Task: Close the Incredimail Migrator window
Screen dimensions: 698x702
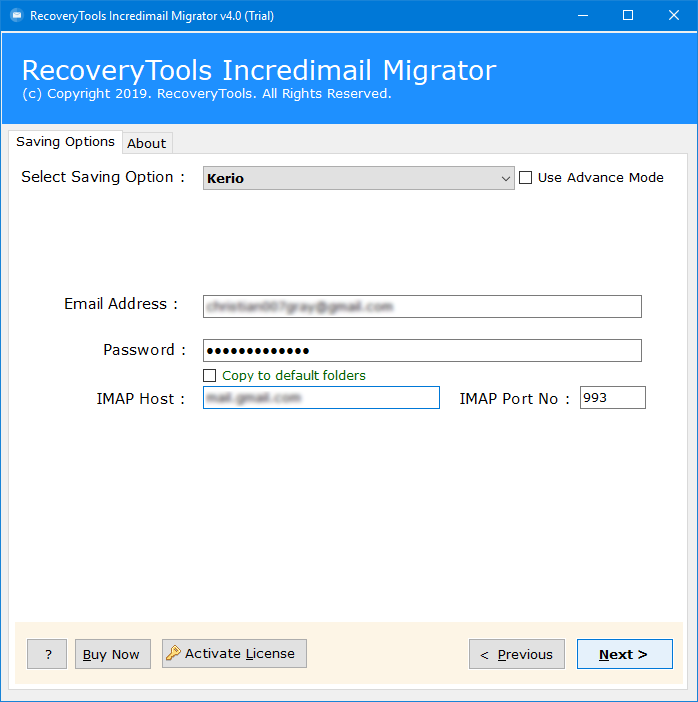Action: click(x=673, y=16)
